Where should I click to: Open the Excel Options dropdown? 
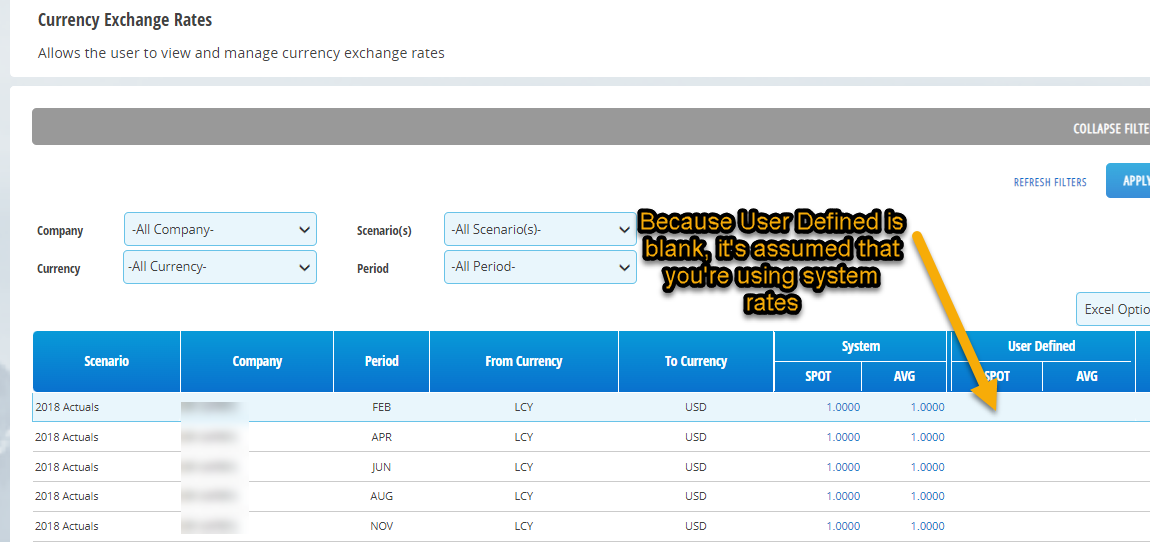1113,309
